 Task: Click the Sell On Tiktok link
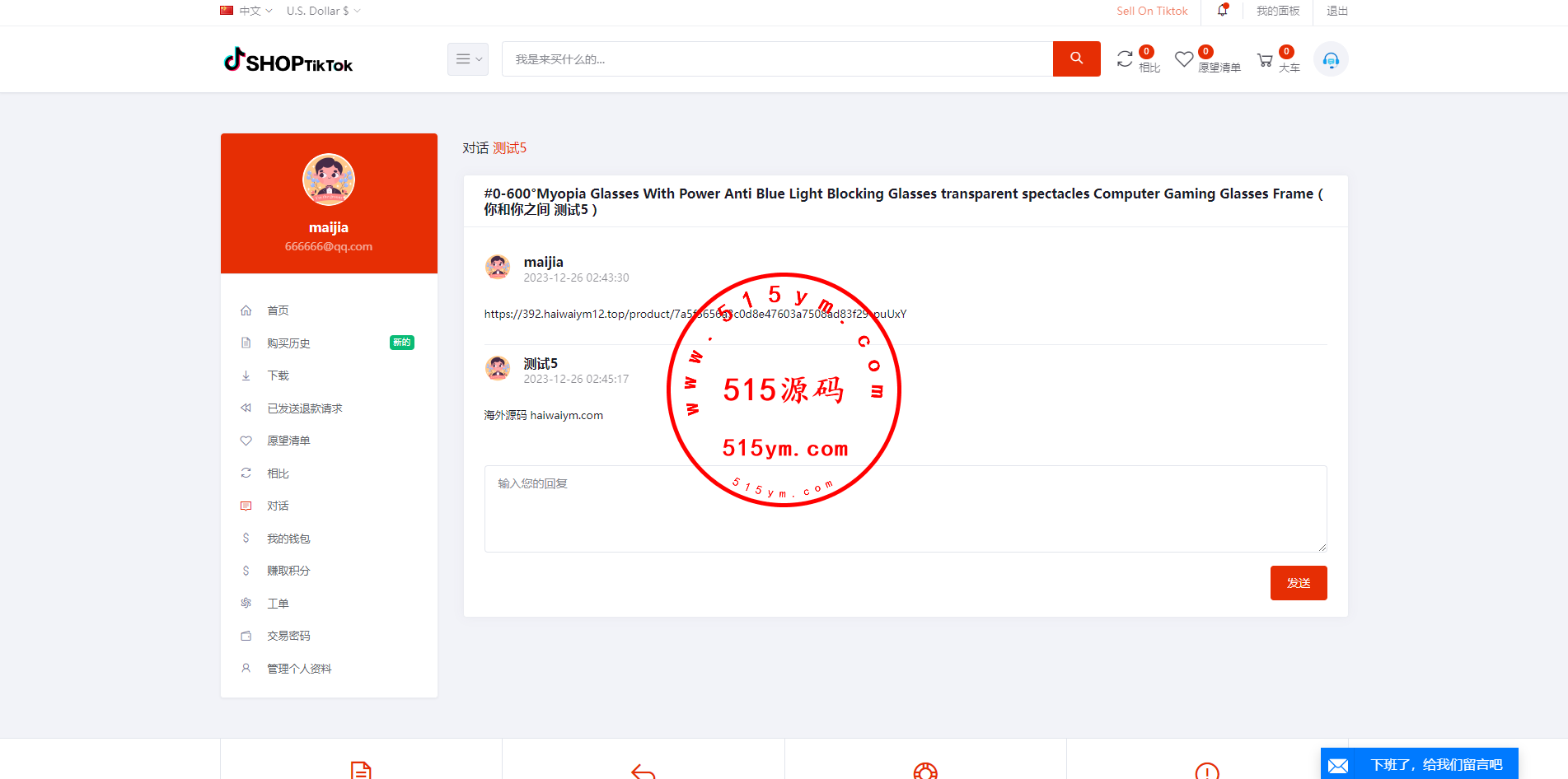(x=1152, y=11)
